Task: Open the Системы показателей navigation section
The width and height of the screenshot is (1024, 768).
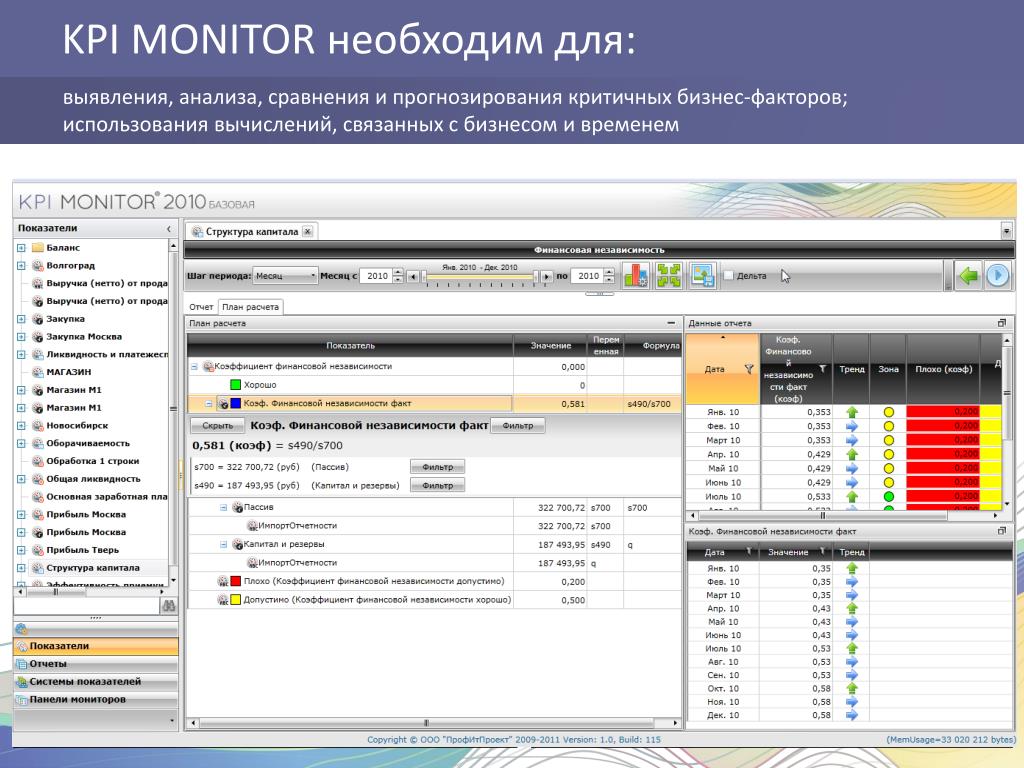Action: pos(95,681)
